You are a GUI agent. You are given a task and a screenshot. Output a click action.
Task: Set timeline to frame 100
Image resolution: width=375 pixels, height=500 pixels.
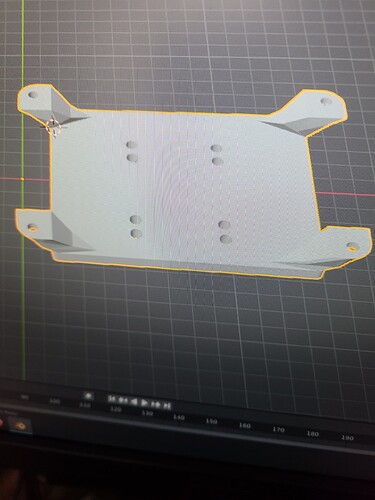coord(55,401)
